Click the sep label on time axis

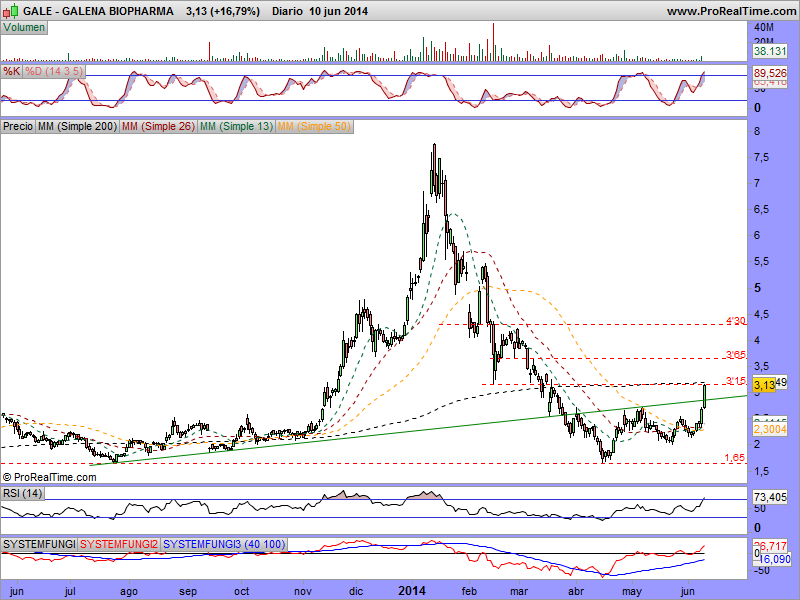coord(188,591)
